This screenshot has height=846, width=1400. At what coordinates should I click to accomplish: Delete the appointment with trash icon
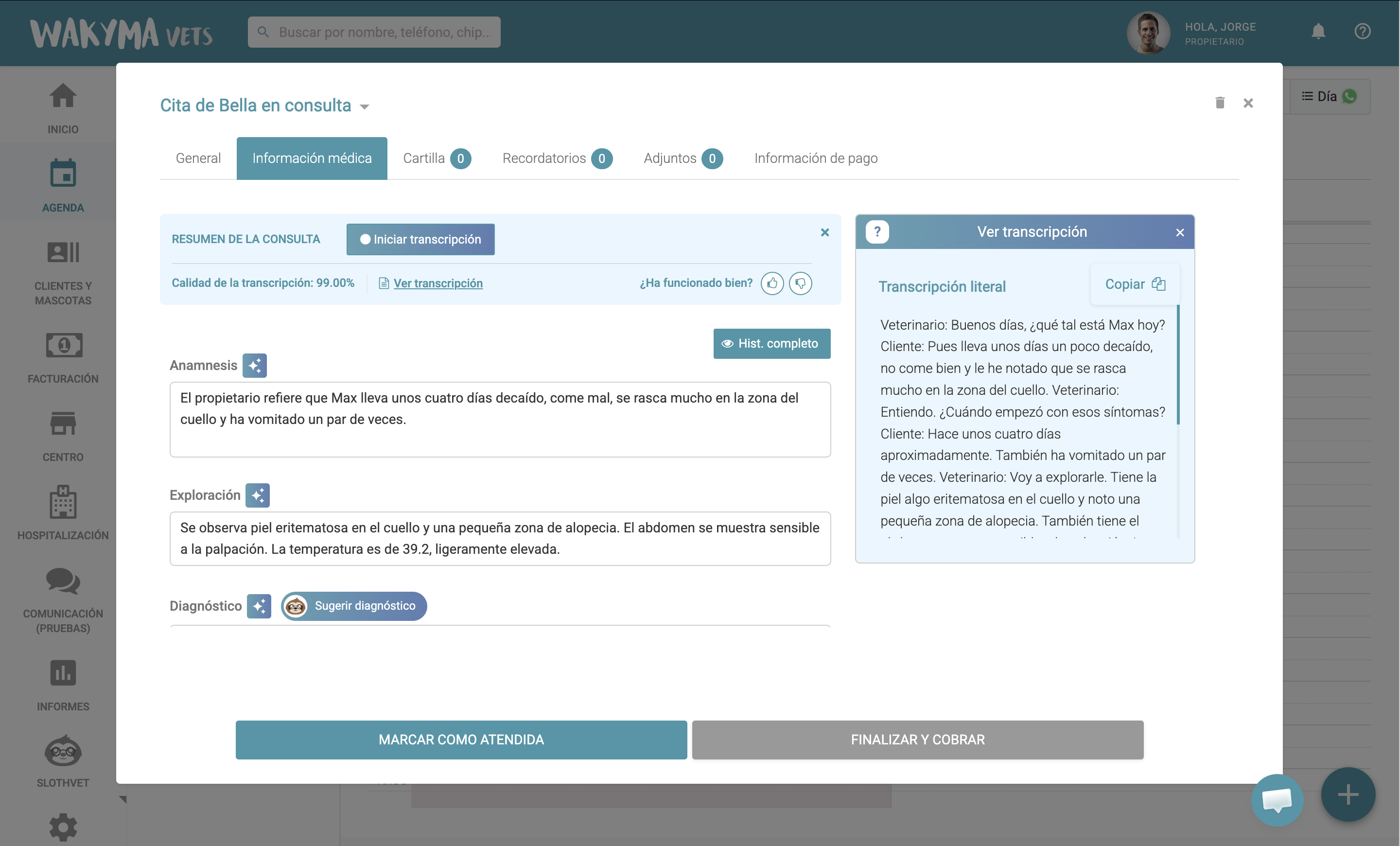tap(1219, 103)
